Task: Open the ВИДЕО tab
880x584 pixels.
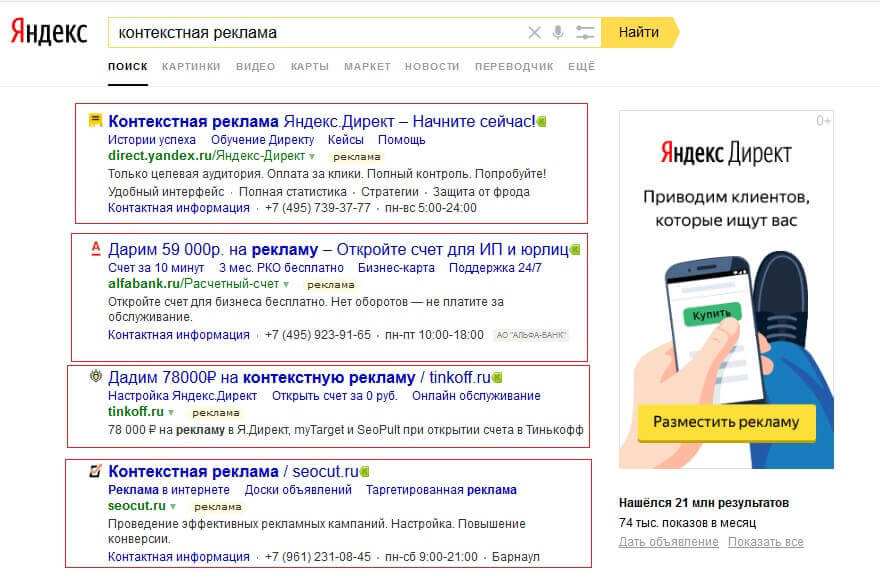Action: (x=256, y=65)
